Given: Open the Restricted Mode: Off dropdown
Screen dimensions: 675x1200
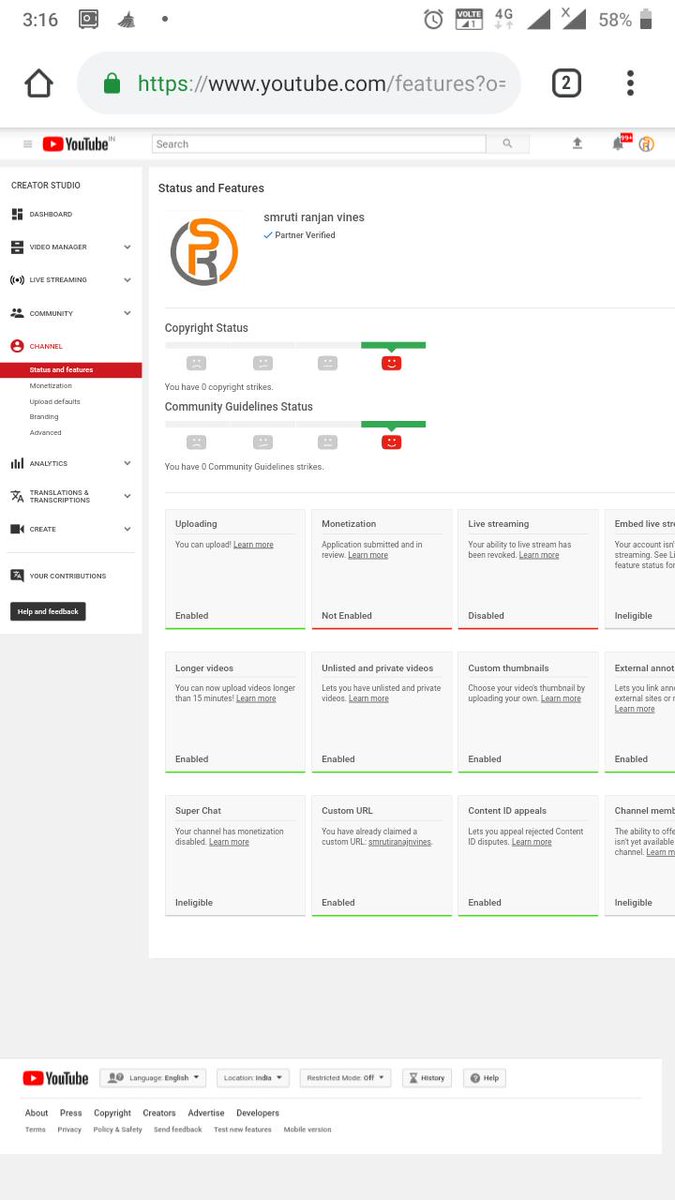Looking at the screenshot, I should pos(345,1078).
